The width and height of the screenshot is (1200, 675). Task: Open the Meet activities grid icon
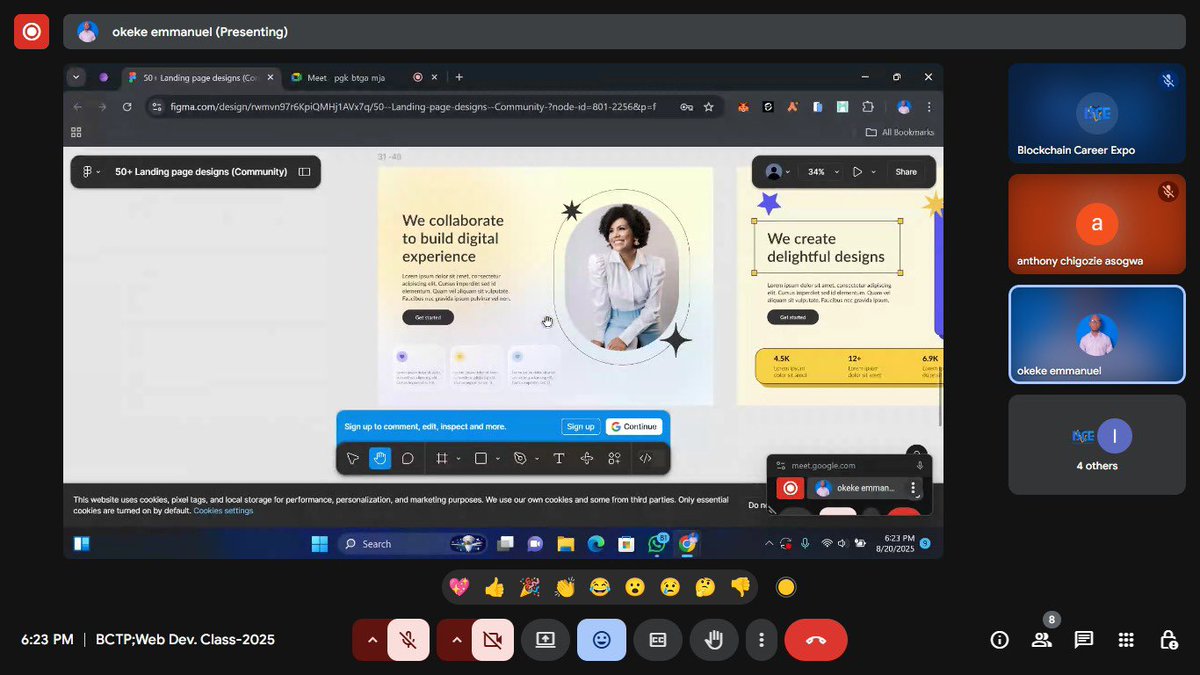coord(1125,640)
